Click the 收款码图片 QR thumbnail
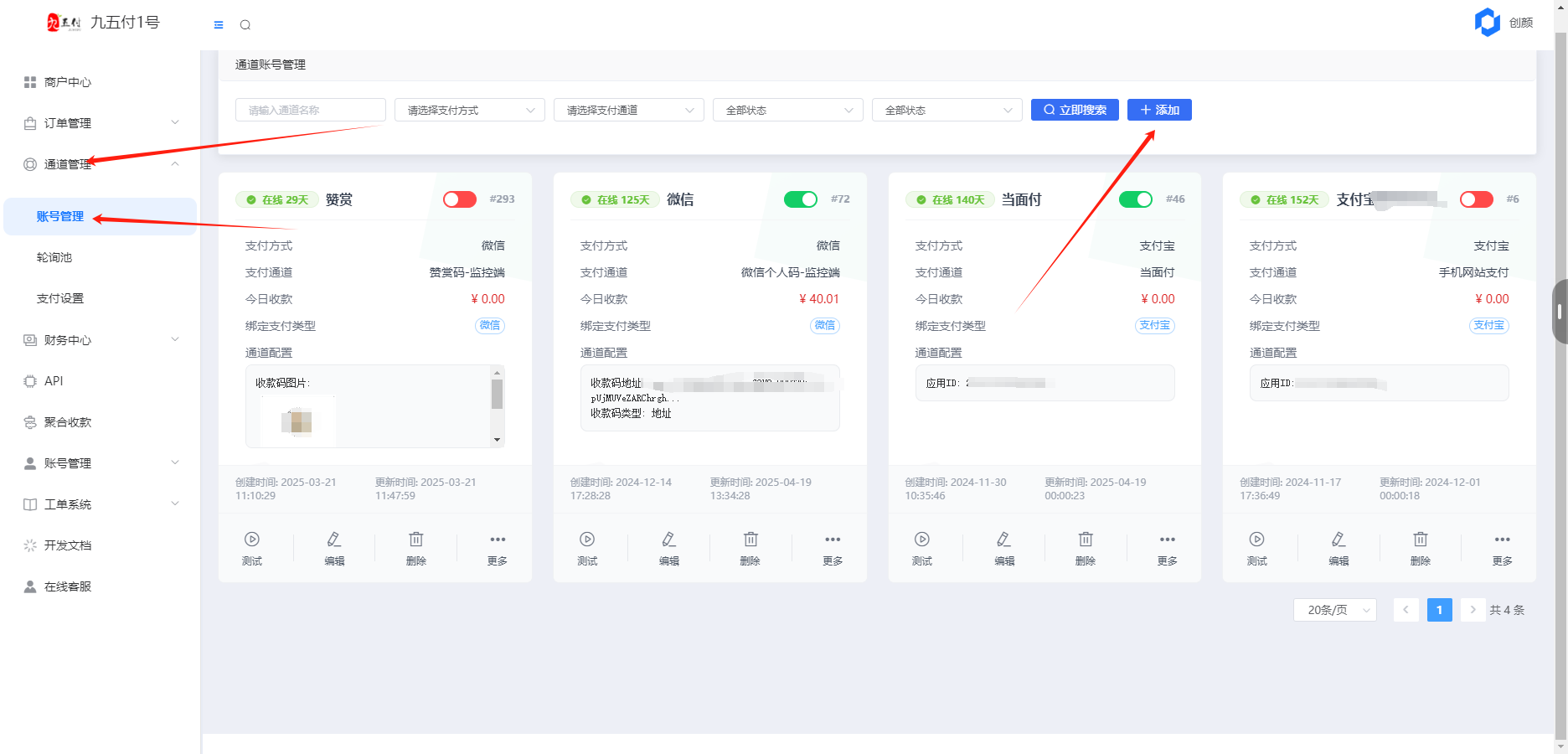The height and width of the screenshot is (754, 1568). pos(297,421)
